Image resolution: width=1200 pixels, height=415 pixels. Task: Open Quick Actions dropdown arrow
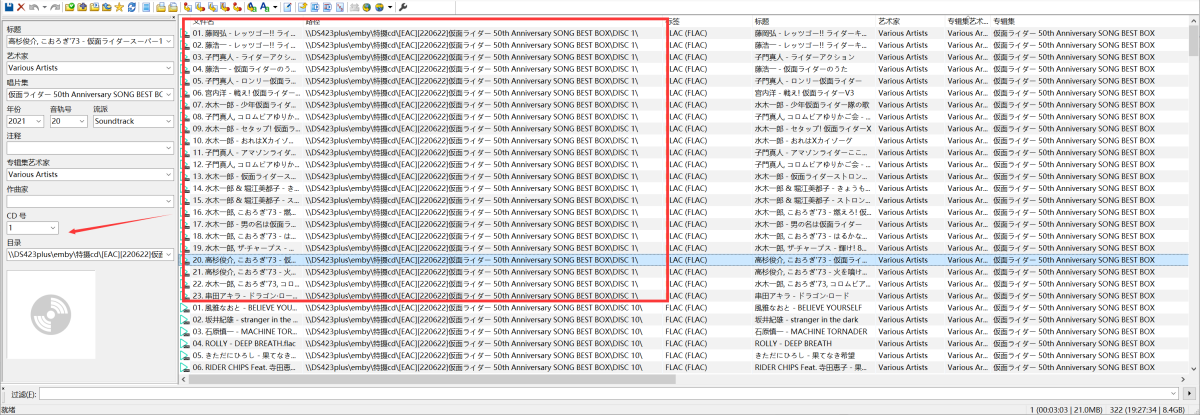275,7
